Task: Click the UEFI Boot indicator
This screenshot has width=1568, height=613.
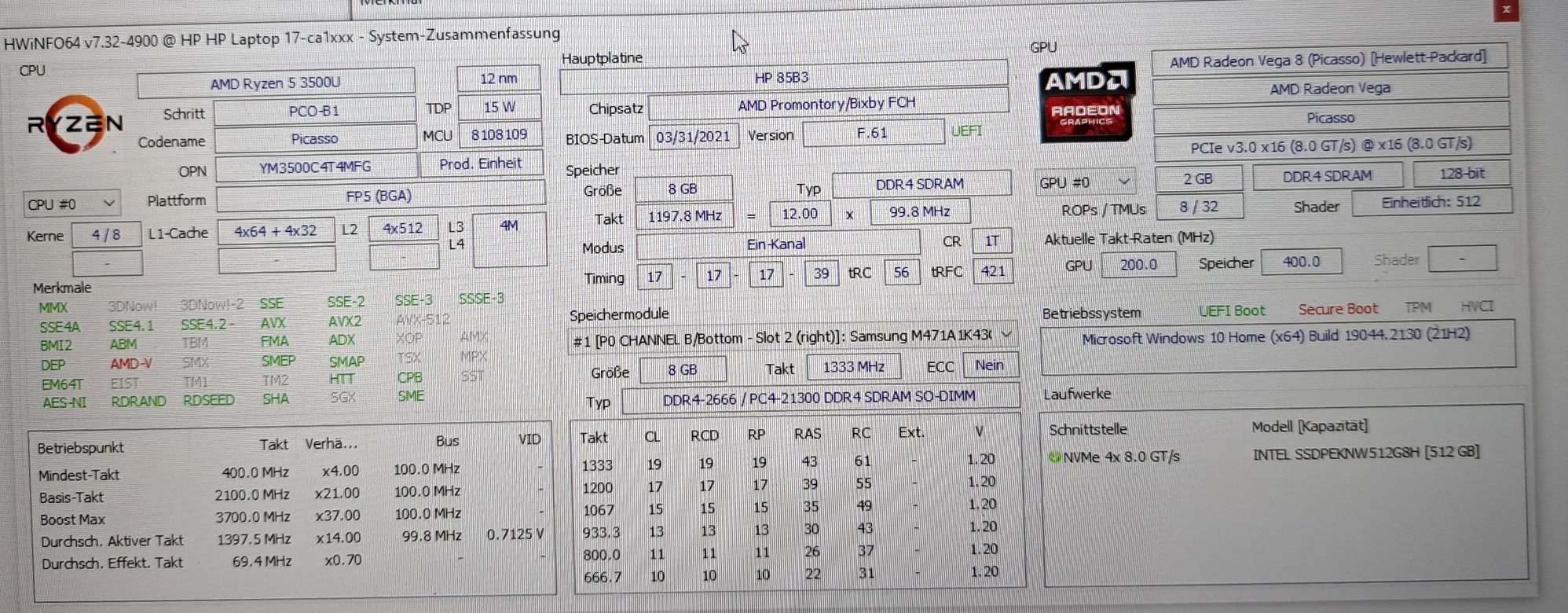Action: (1232, 310)
